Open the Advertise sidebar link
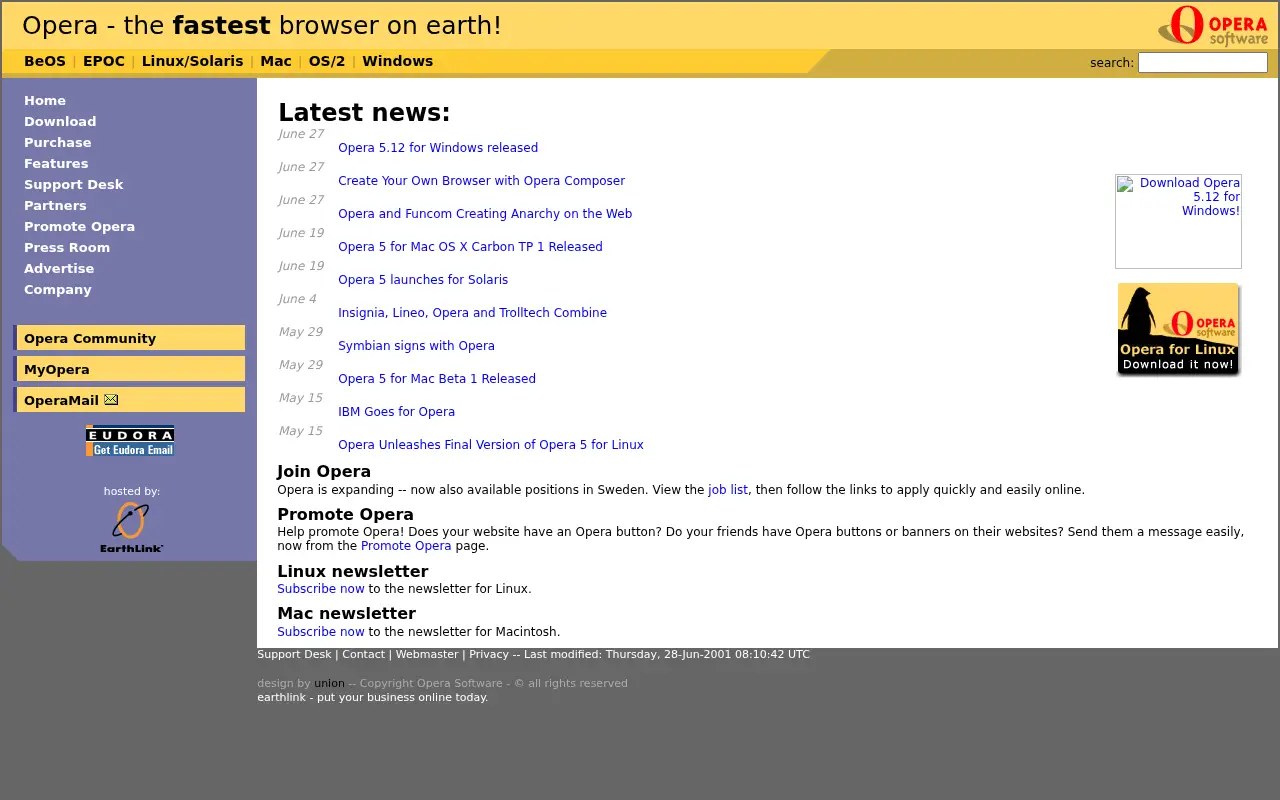This screenshot has width=1280, height=800. 59,269
